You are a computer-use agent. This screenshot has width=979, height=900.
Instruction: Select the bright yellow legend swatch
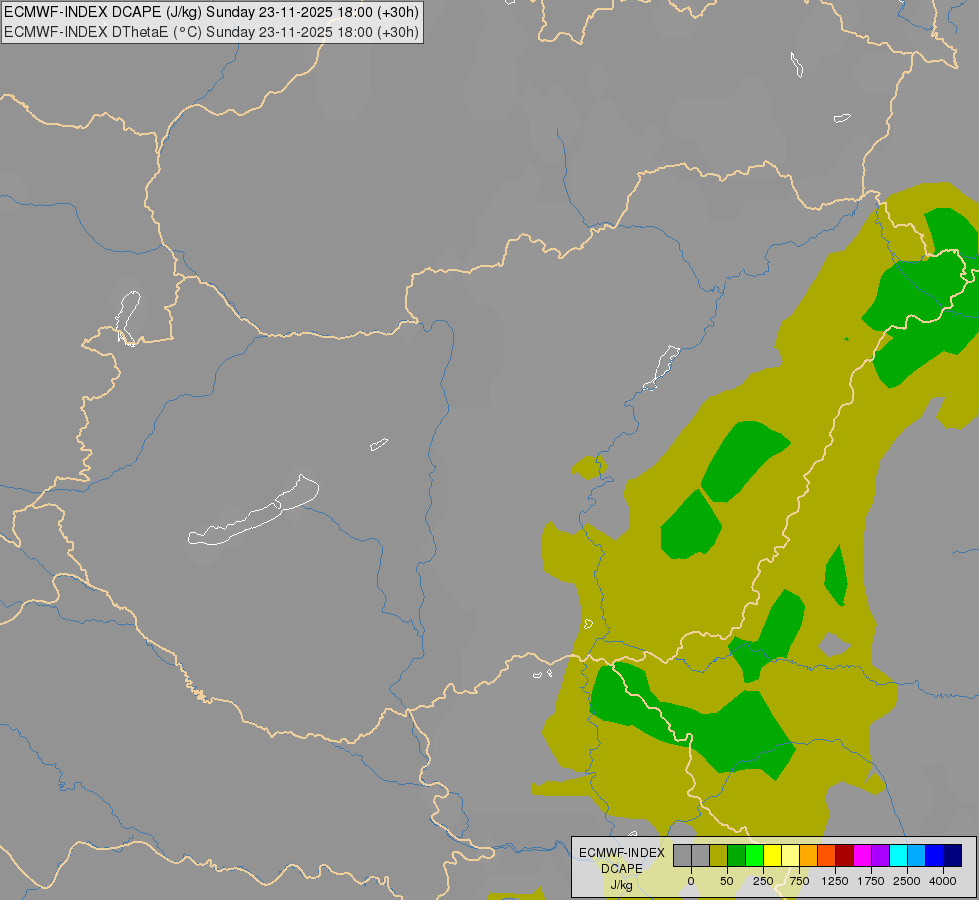pos(772,855)
